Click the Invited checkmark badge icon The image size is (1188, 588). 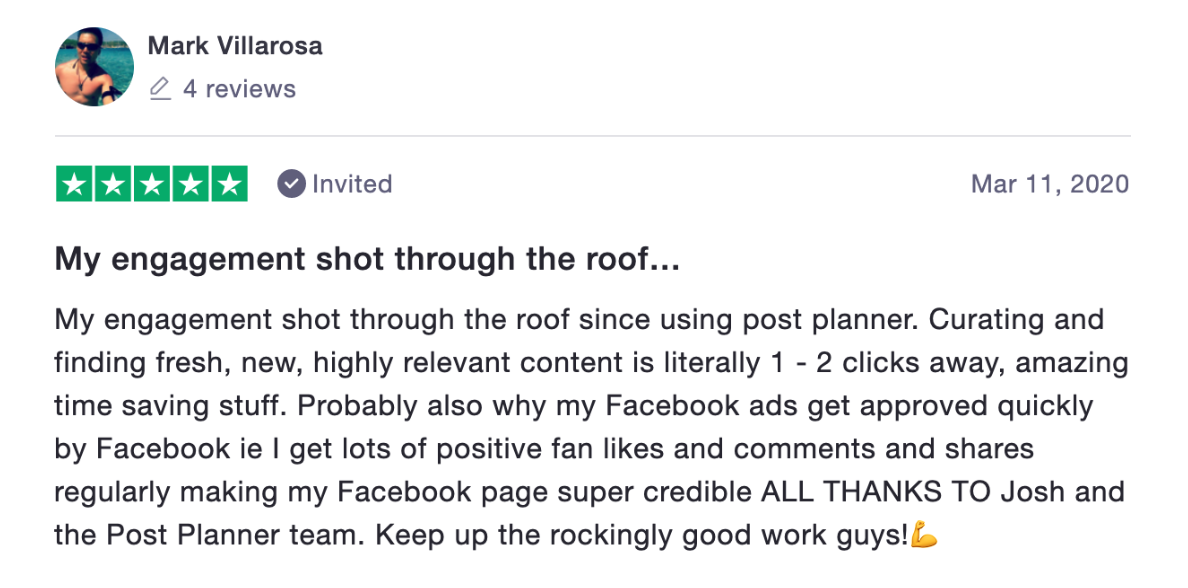pyautogui.click(x=291, y=184)
